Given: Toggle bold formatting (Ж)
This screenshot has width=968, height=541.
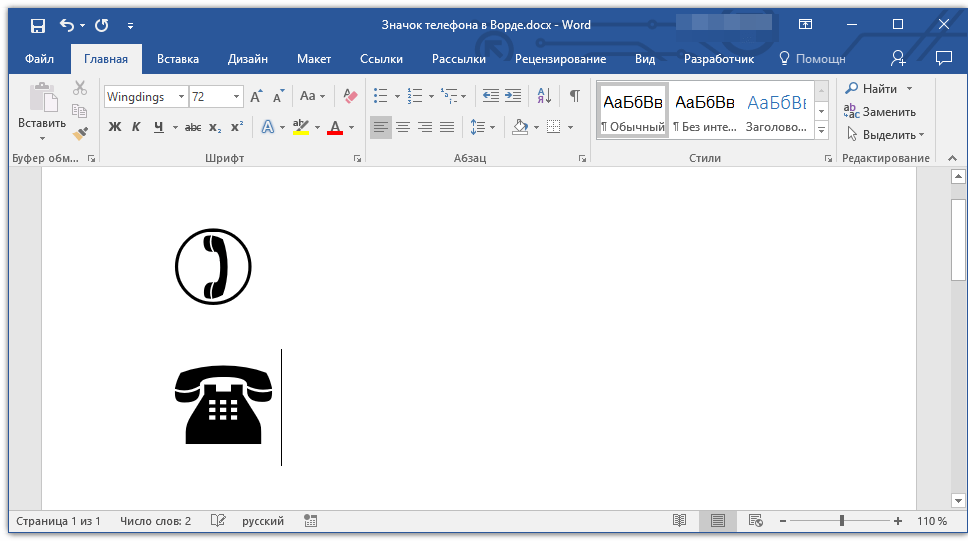Looking at the screenshot, I should (114, 127).
